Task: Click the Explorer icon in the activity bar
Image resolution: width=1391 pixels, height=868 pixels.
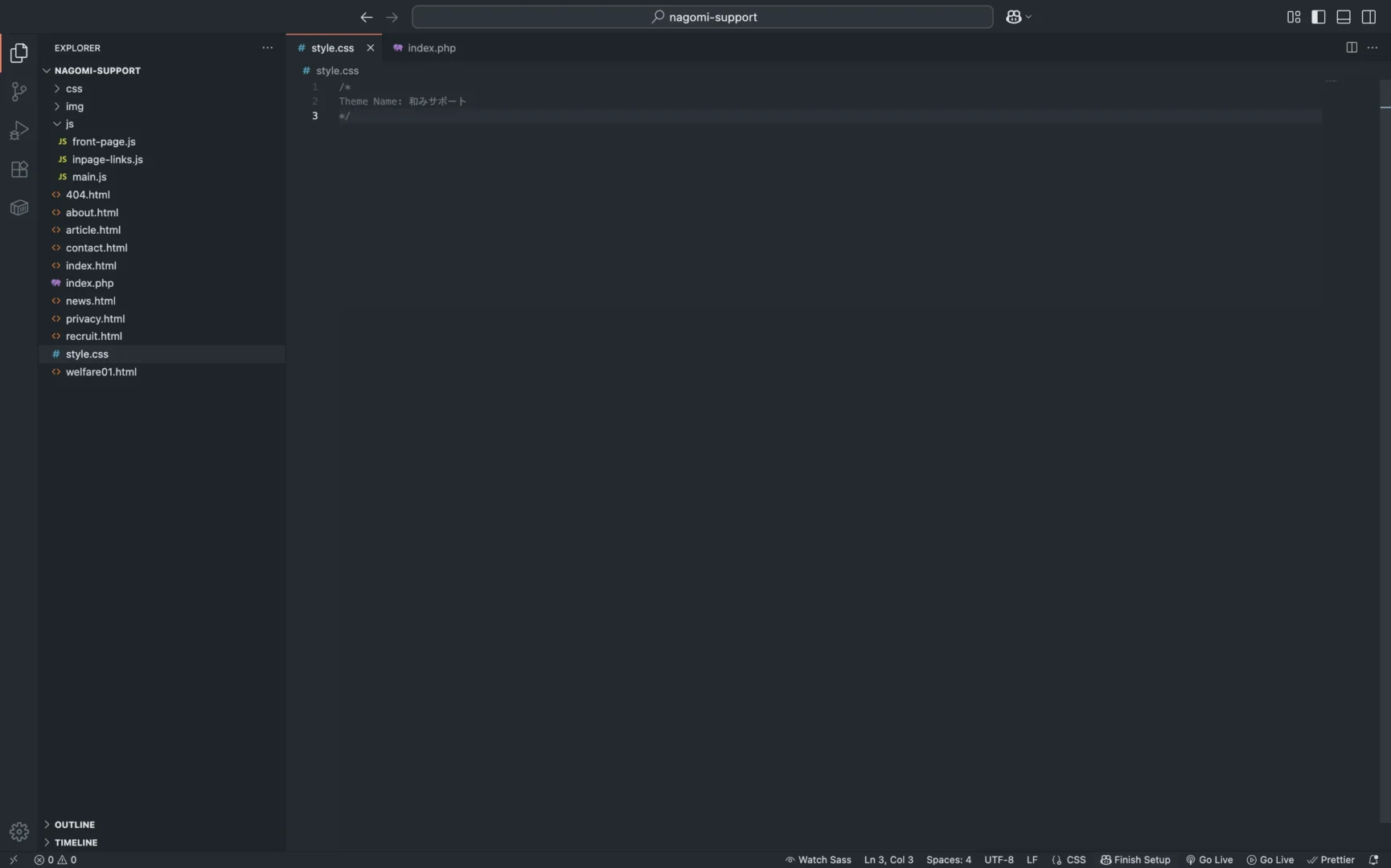Action: click(18, 53)
